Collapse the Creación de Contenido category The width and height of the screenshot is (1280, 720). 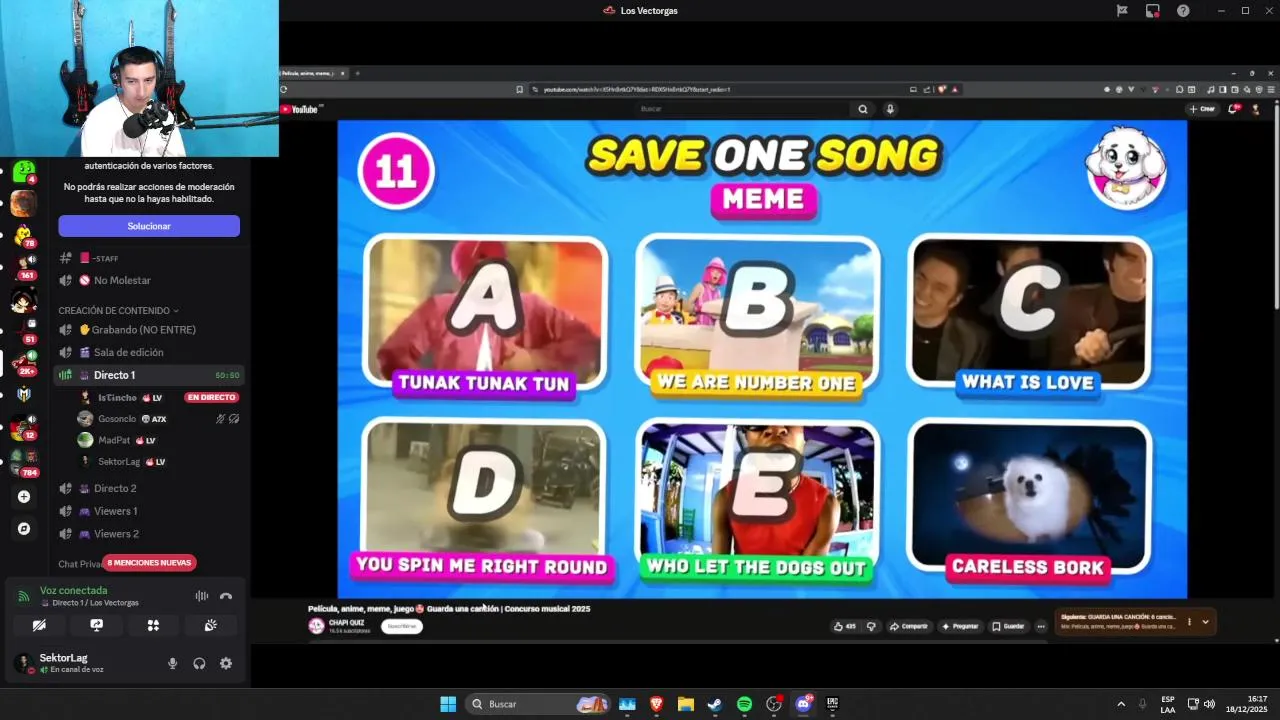pyautogui.click(x=118, y=311)
